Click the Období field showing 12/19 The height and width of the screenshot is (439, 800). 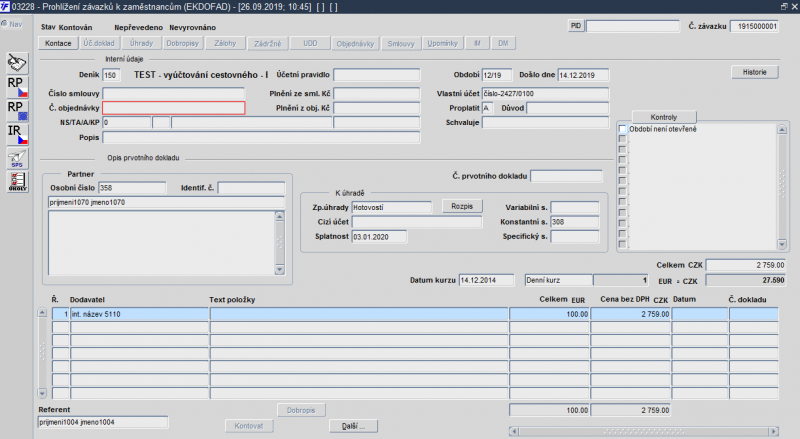click(x=496, y=75)
